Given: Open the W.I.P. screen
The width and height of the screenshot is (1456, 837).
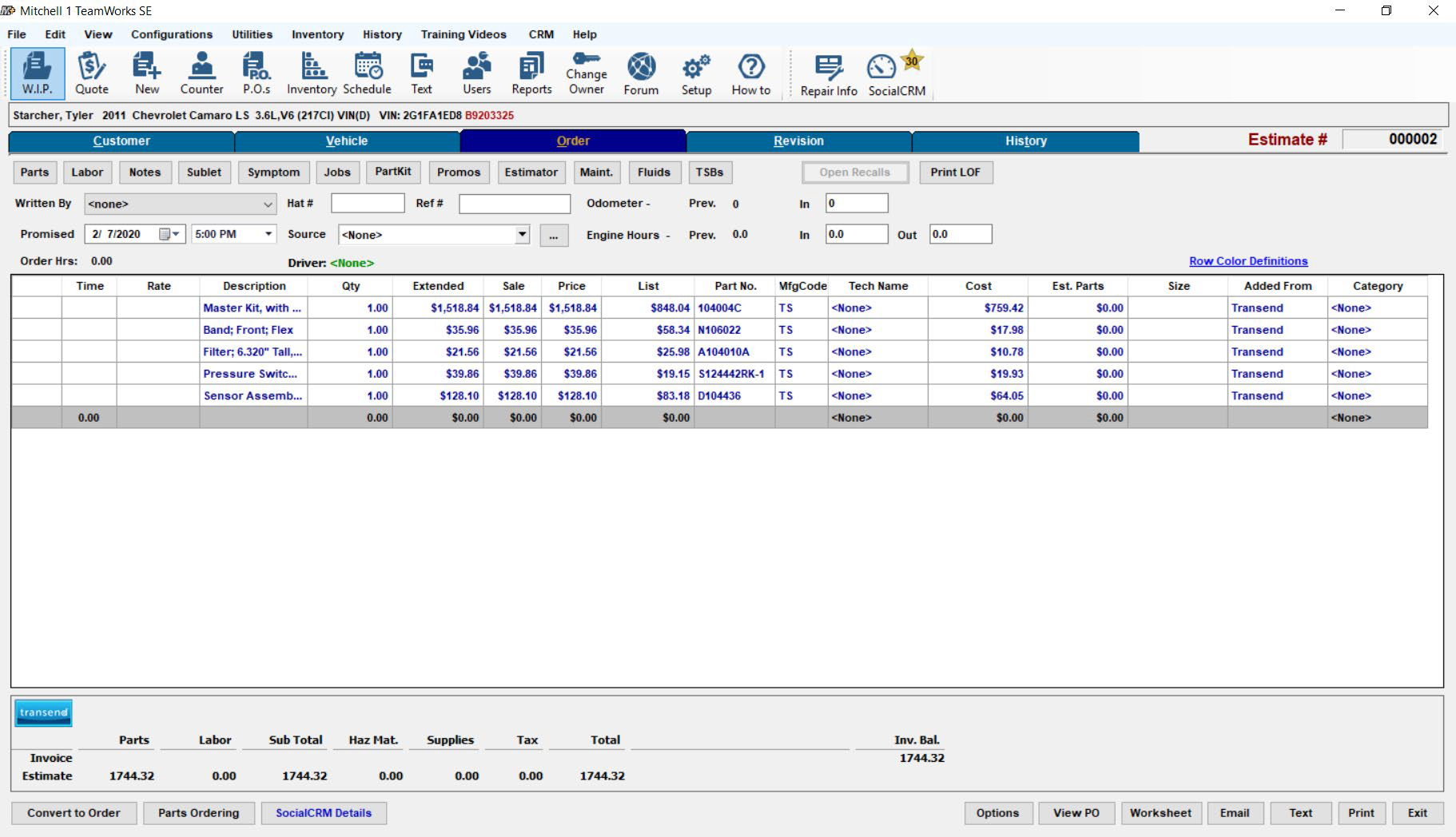Looking at the screenshot, I should [x=36, y=73].
